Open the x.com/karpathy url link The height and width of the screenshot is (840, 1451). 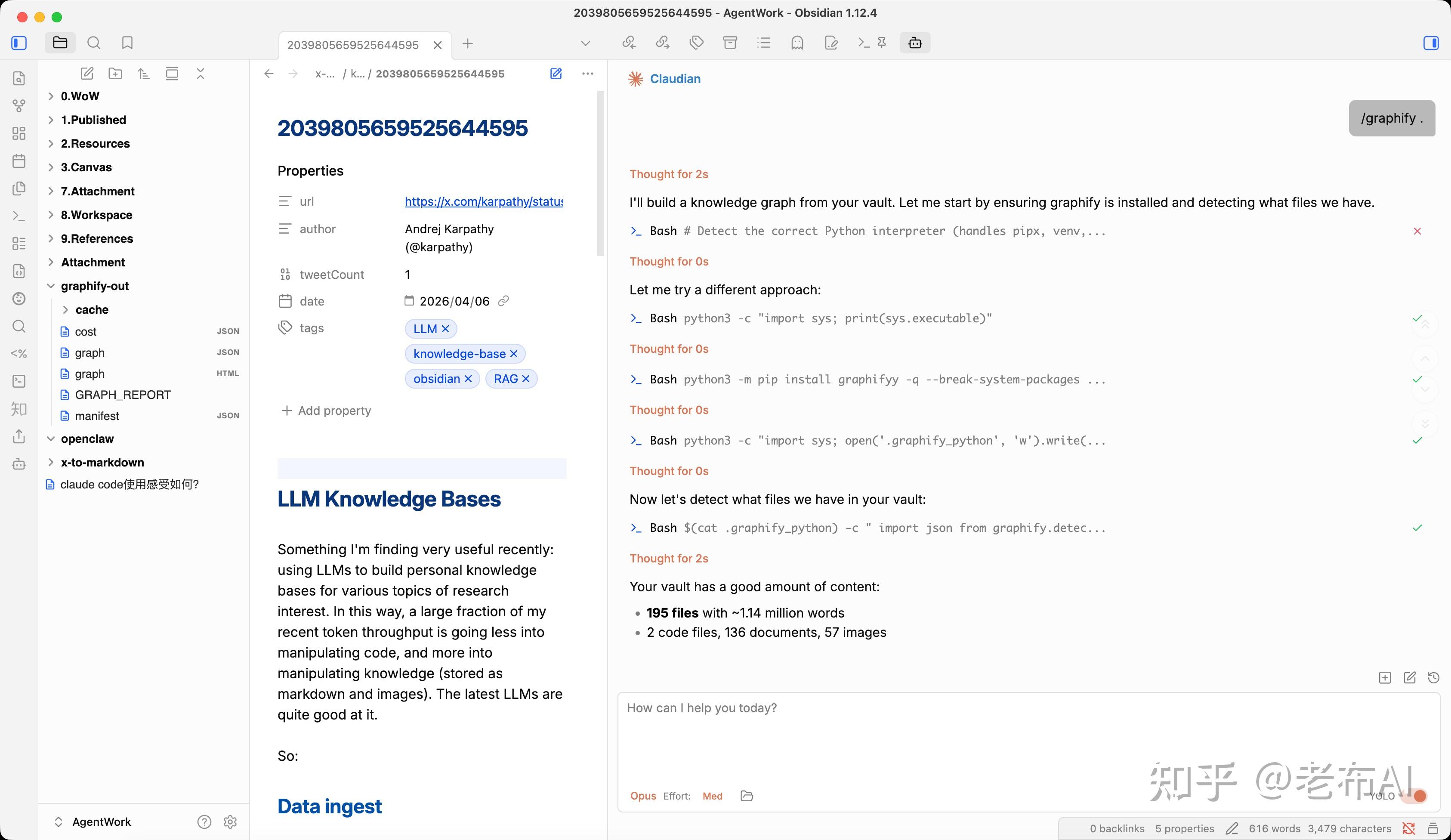(484, 201)
